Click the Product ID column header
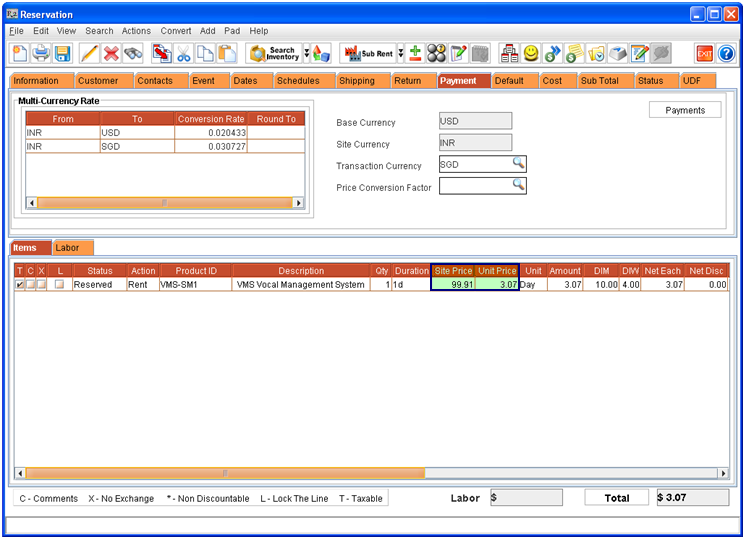 [x=196, y=270]
